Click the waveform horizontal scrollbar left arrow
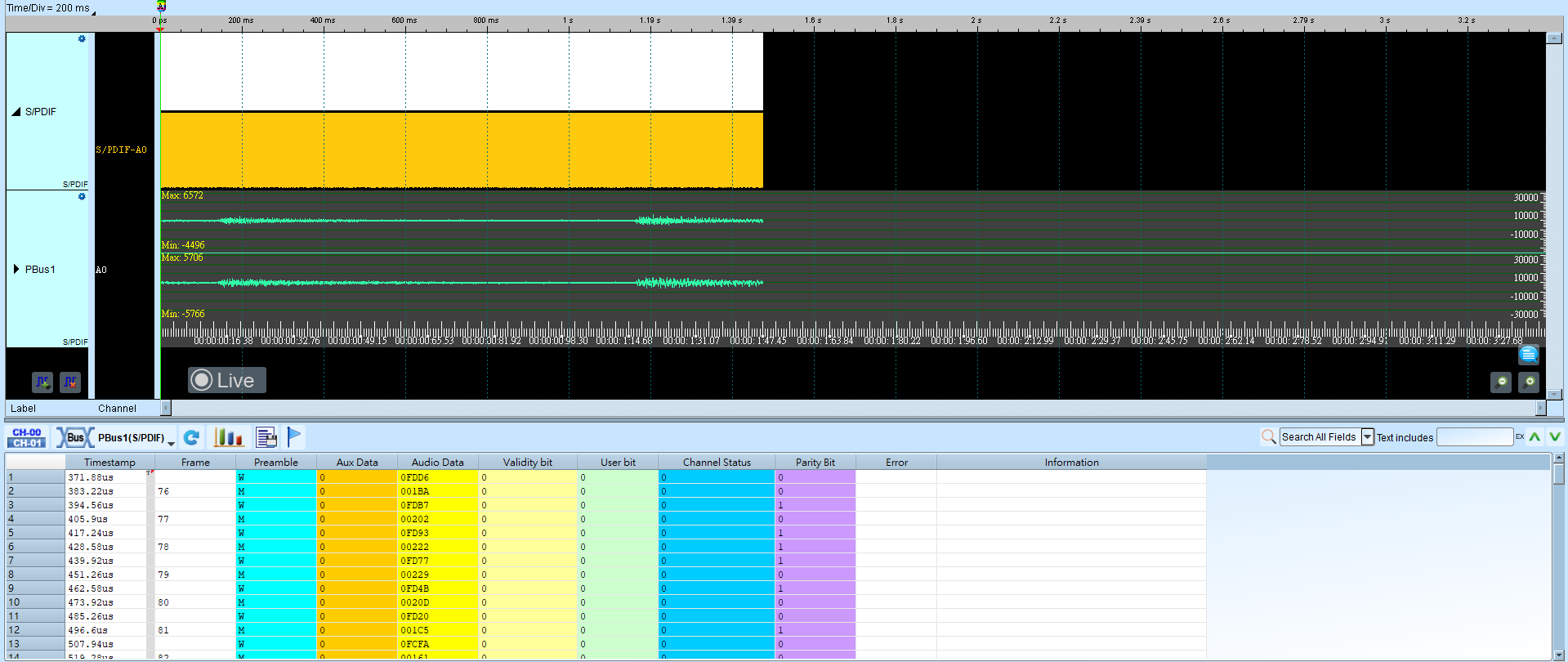Image resolution: width=1568 pixels, height=662 pixels. tap(166, 408)
